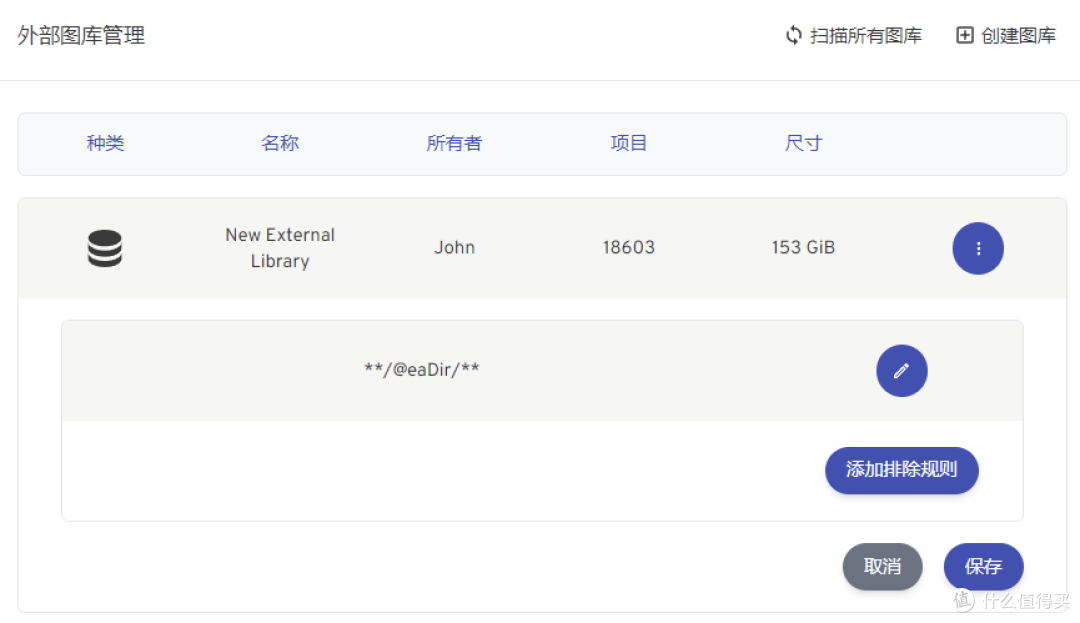
Task: Click the 项目 column header
Action: coord(628,143)
